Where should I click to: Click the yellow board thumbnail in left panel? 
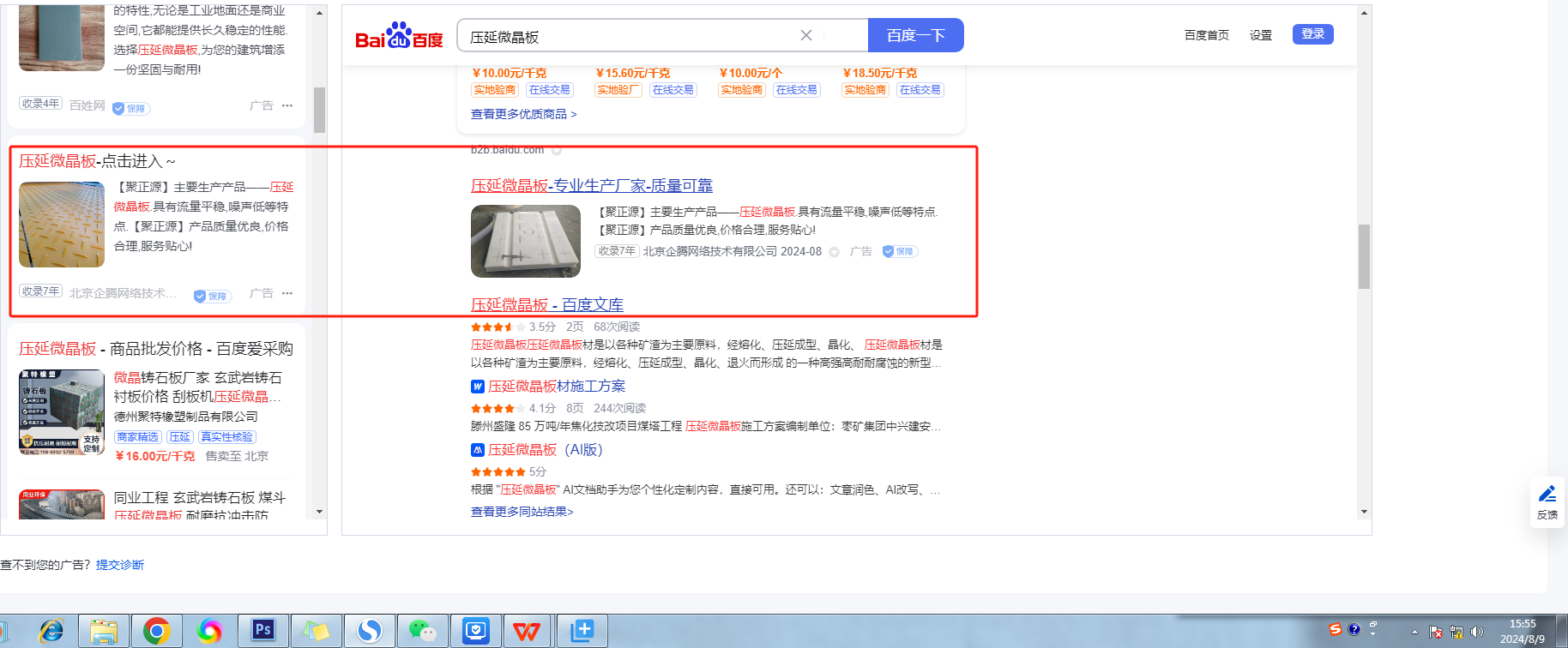62,225
